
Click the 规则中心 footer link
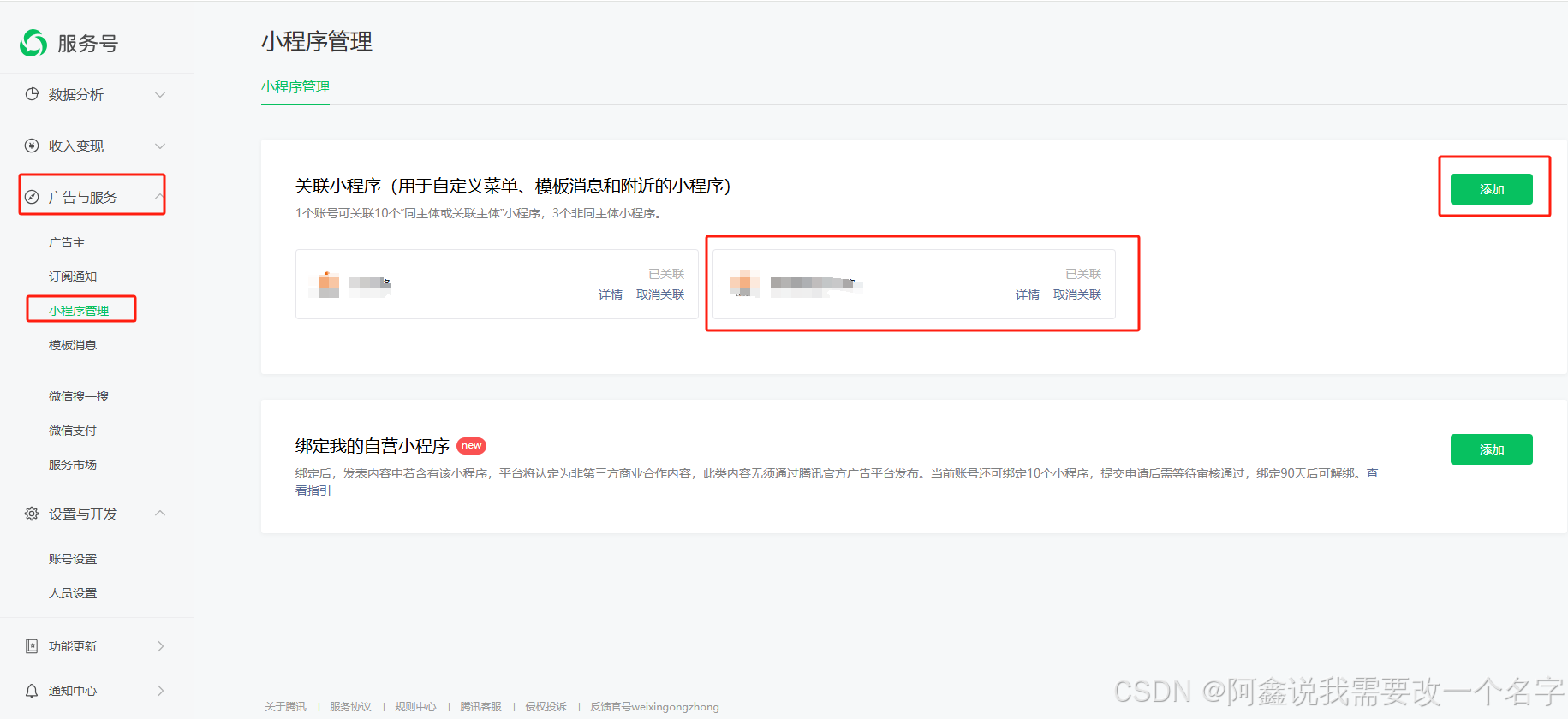pyautogui.click(x=415, y=707)
